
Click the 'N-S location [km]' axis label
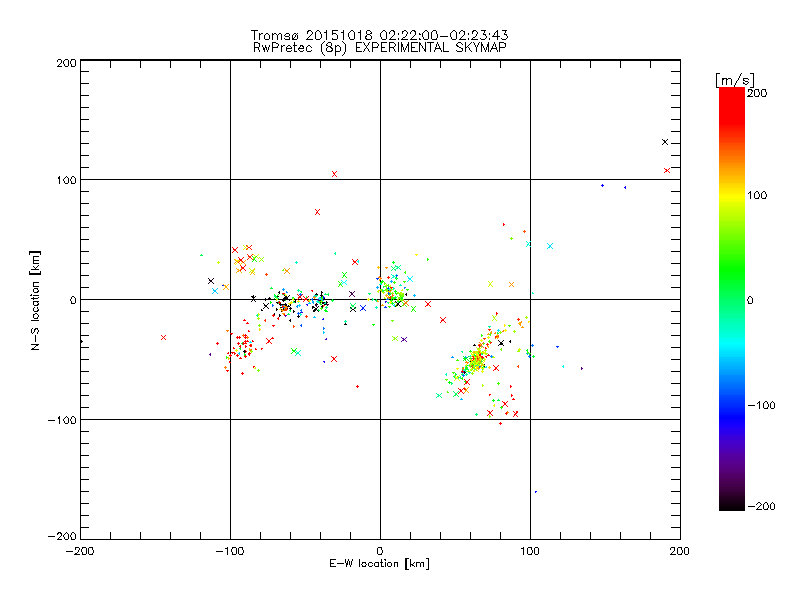(x=35, y=300)
